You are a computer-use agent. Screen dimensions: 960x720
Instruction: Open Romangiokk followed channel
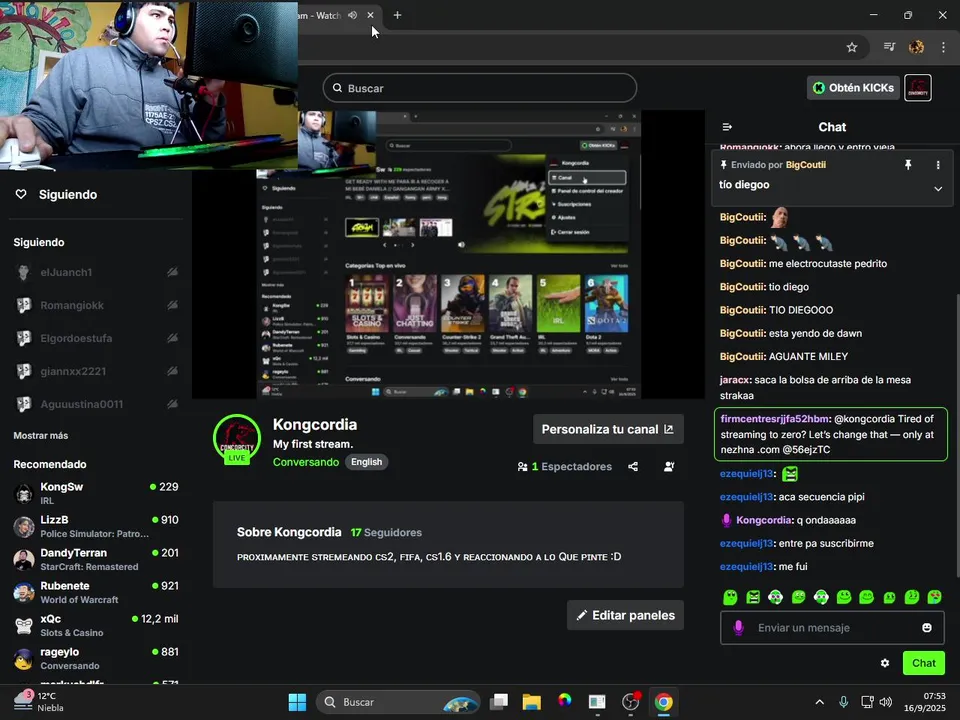point(96,306)
